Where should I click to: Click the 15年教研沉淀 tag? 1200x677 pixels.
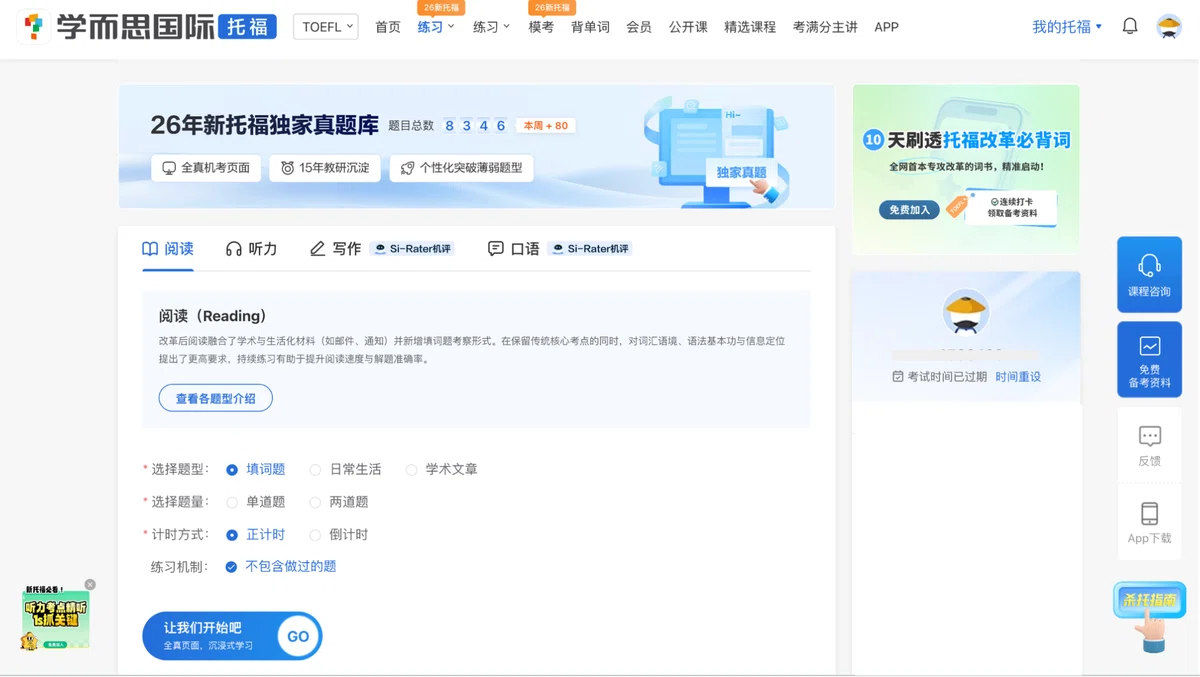[x=325, y=168]
